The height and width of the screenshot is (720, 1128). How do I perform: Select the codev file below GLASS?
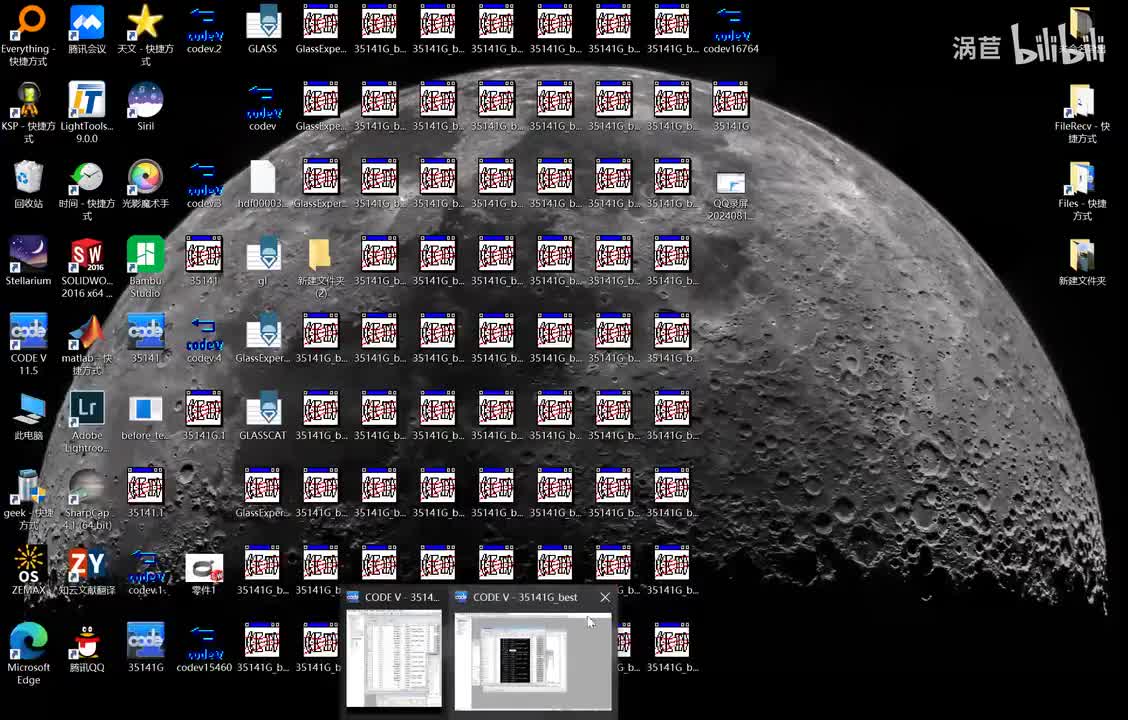(263, 106)
